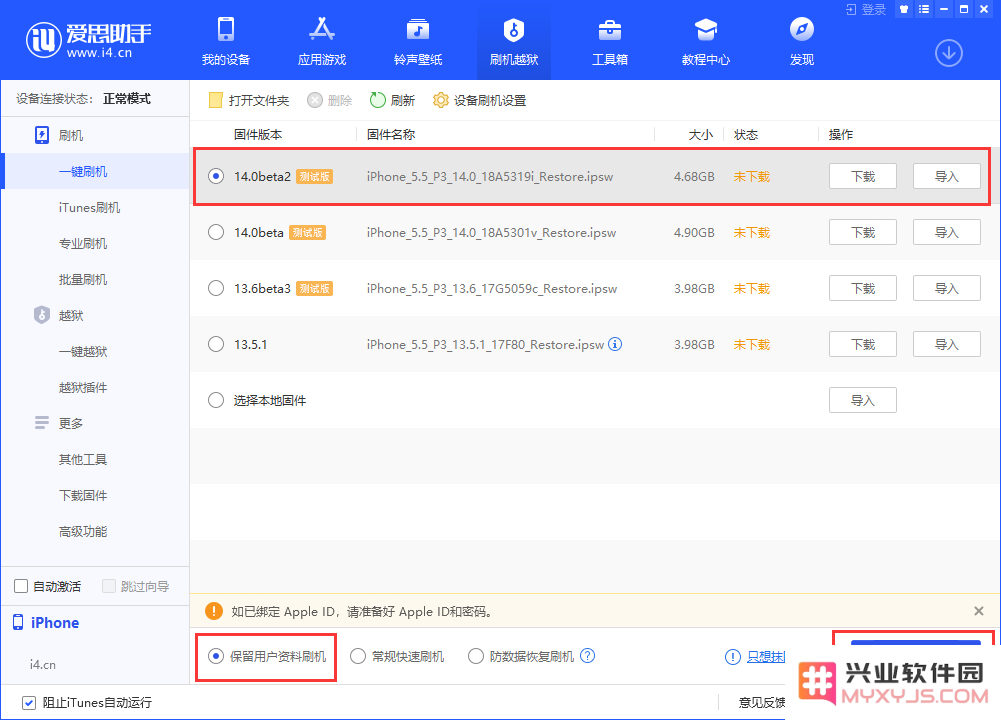
Task: Download 13.5.1 firmware
Action: tap(862, 345)
